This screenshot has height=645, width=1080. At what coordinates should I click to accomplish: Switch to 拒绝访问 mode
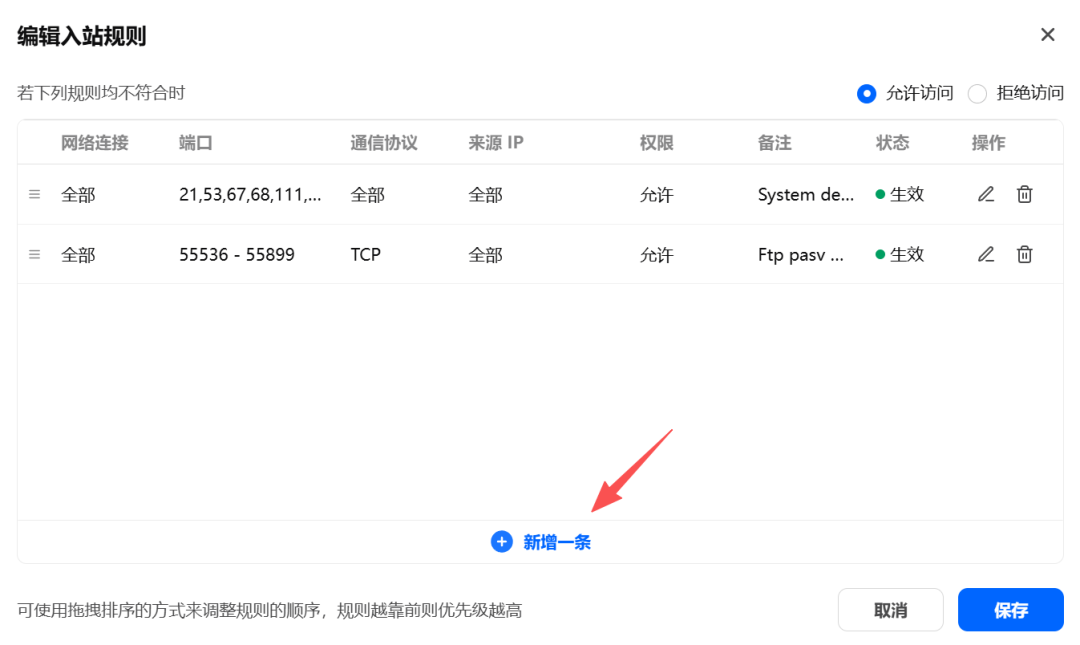point(976,93)
